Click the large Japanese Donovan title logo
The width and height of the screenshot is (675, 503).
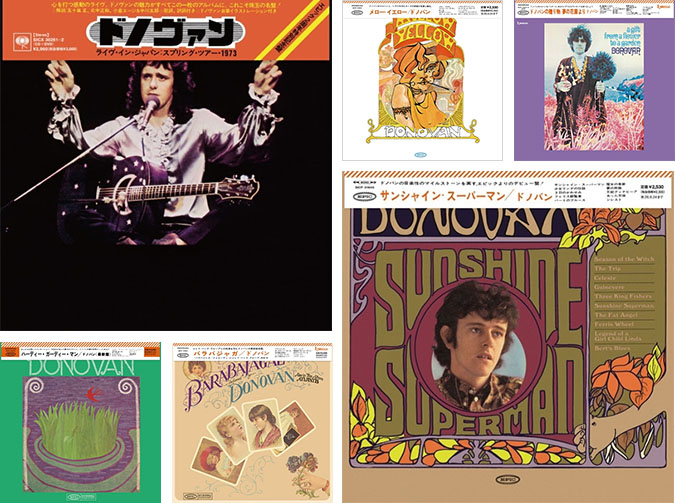coord(166,32)
